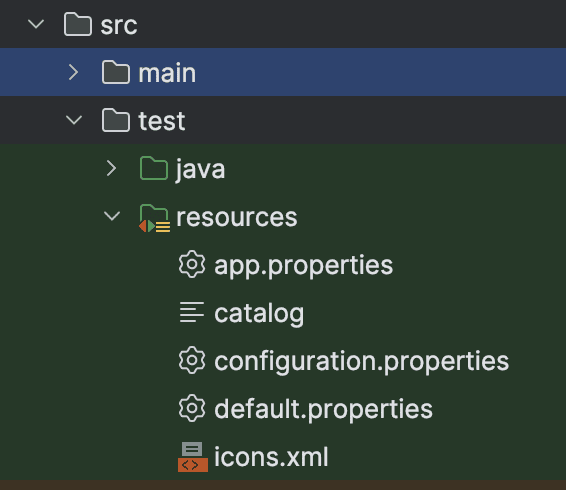Image resolution: width=566 pixels, height=490 pixels.
Task: Collapse the test folder chevron
Action: pos(74,120)
